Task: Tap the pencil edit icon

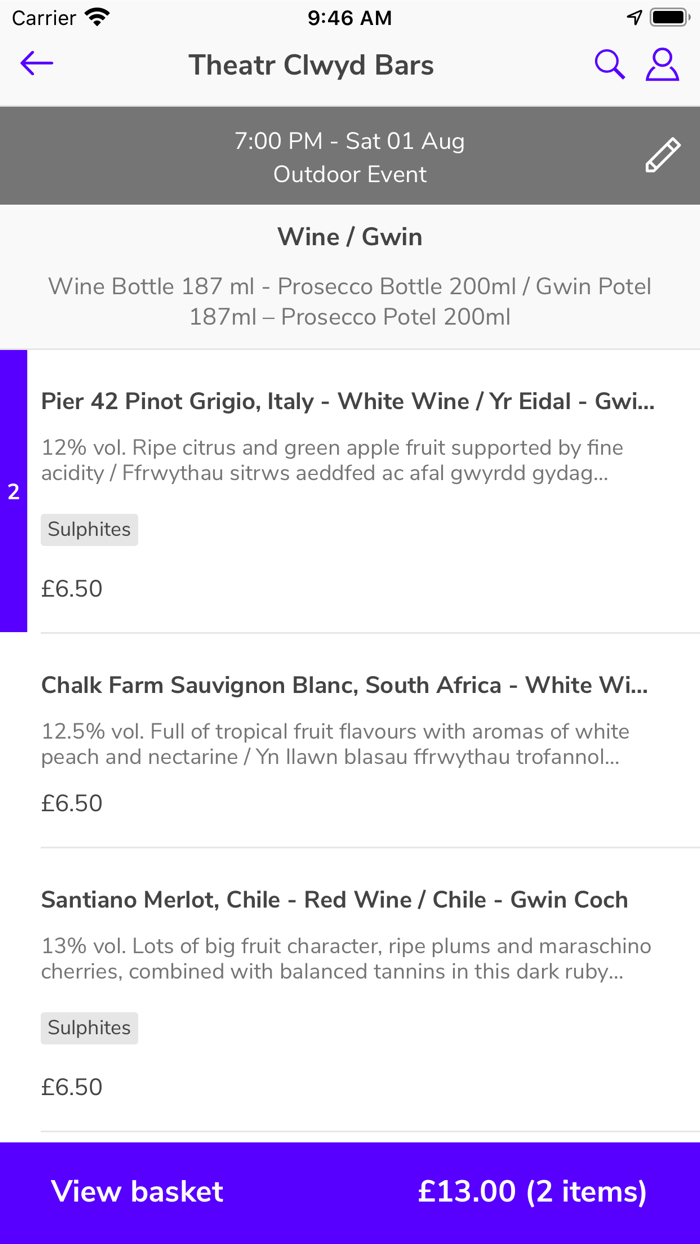Action: 662,156
